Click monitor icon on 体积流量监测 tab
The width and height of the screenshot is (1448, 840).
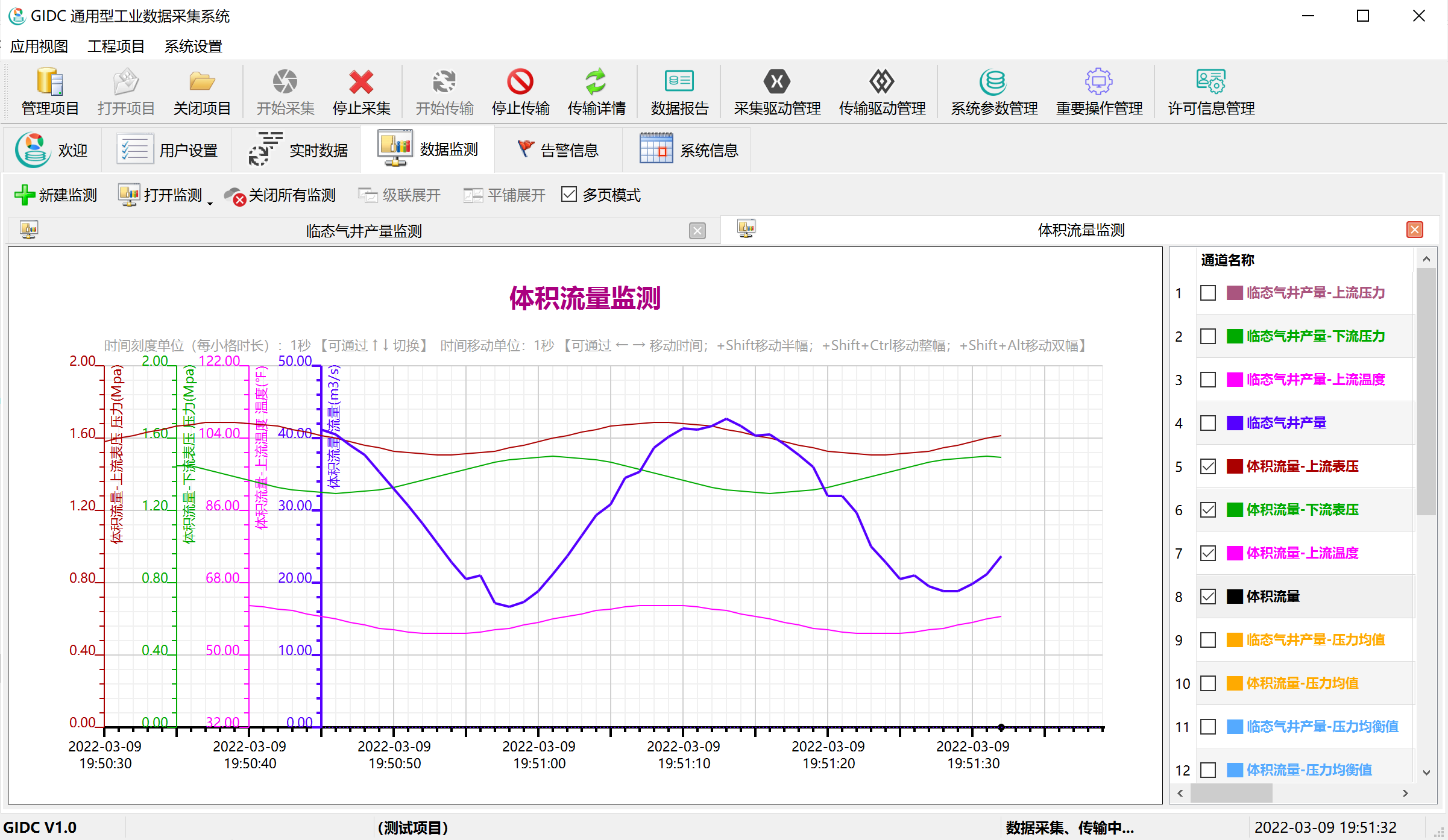pyautogui.click(x=746, y=228)
